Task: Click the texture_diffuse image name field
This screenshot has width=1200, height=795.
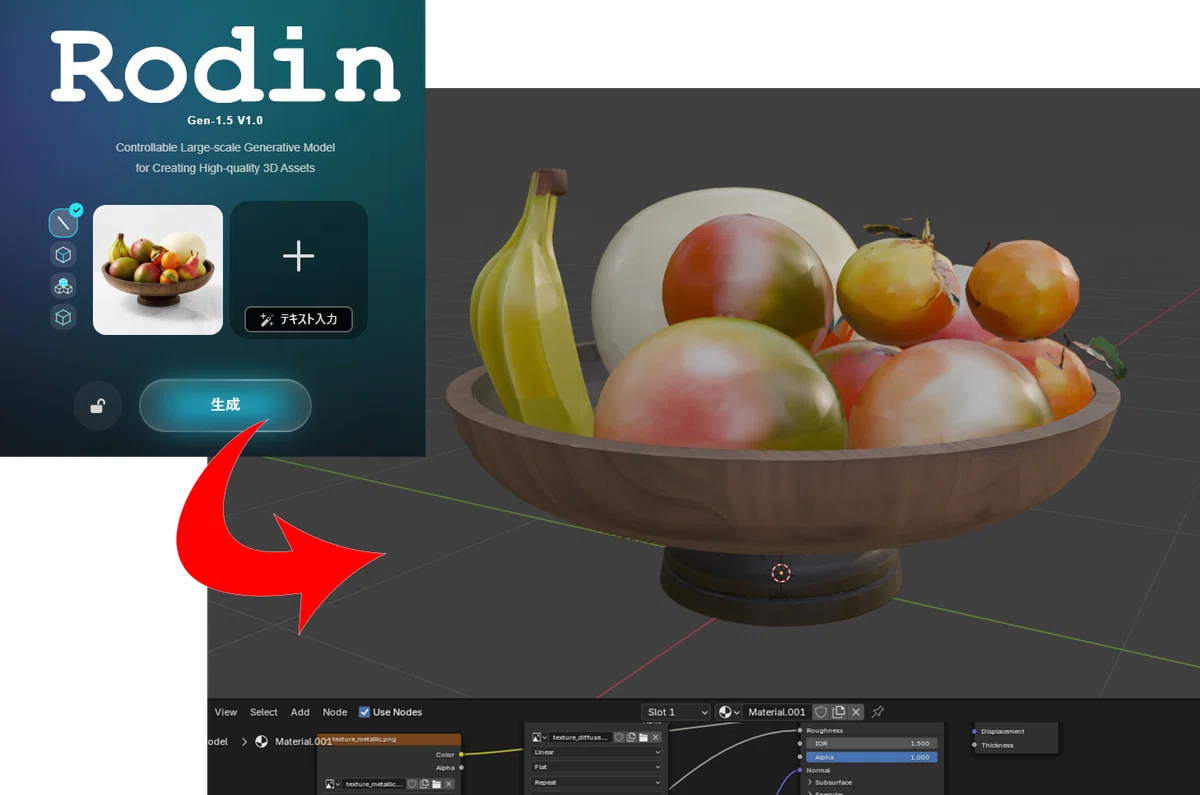Action: pos(581,737)
